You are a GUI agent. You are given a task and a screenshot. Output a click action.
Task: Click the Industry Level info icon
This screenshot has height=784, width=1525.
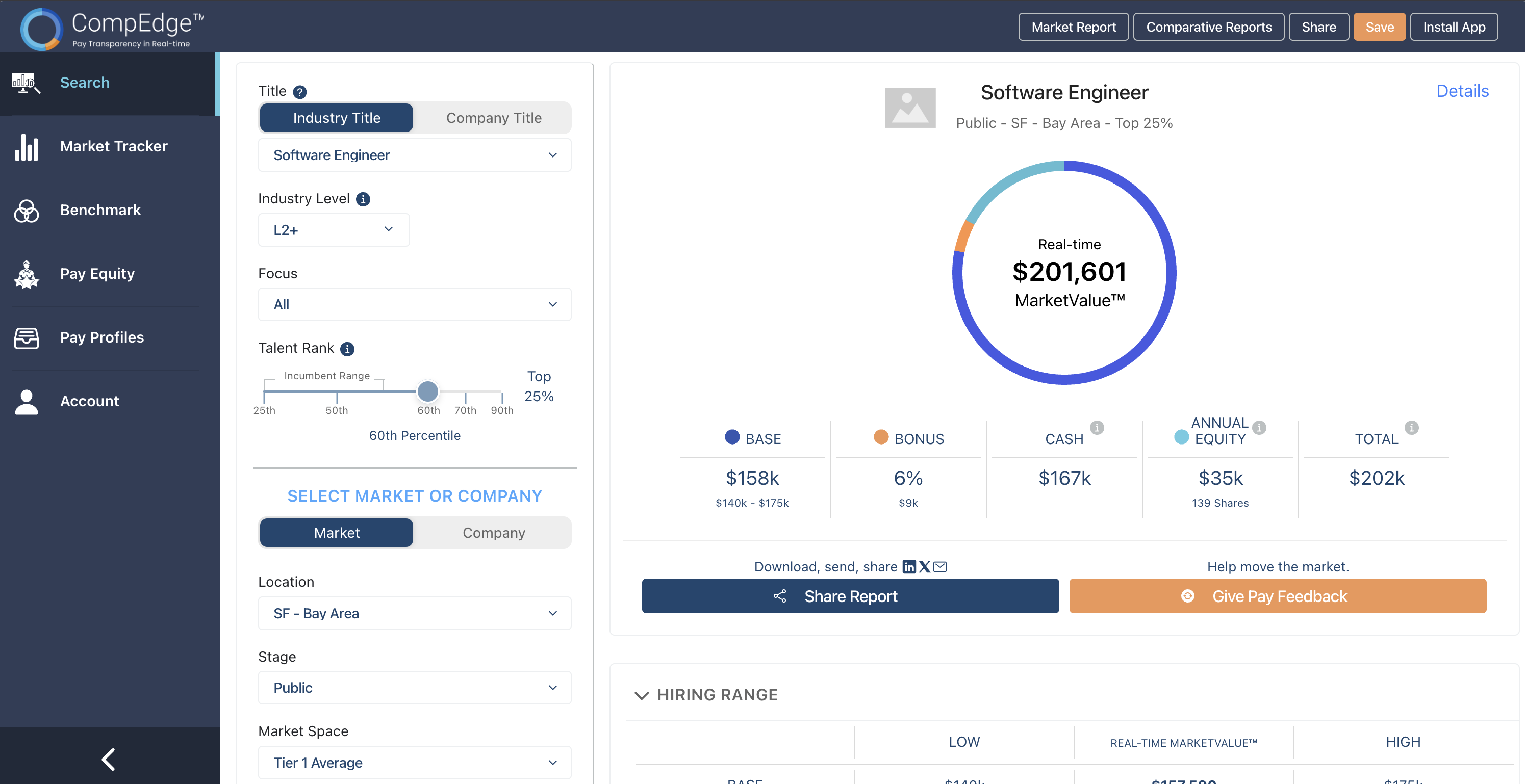363,199
